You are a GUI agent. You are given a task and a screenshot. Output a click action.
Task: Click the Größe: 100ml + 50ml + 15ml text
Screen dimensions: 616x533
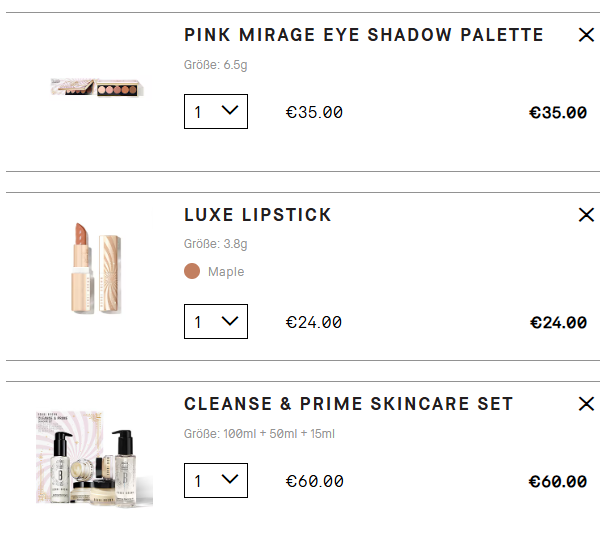[259, 434]
